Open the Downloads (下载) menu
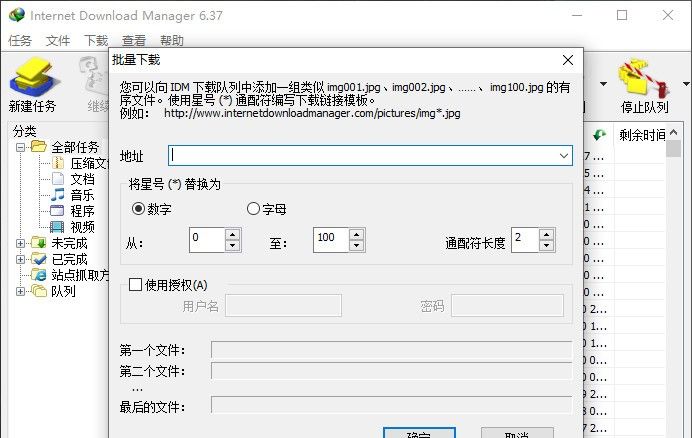The height and width of the screenshot is (438, 692). (x=96, y=41)
